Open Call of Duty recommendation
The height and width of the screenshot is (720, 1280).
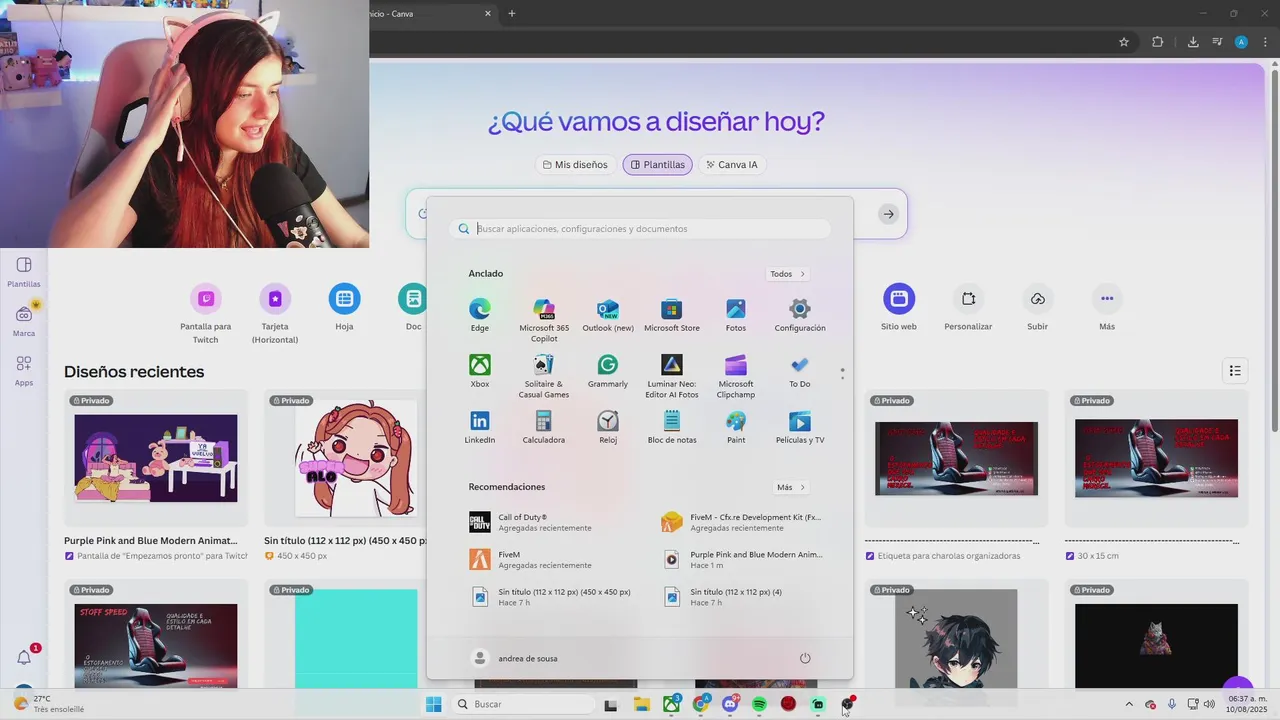click(x=545, y=522)
